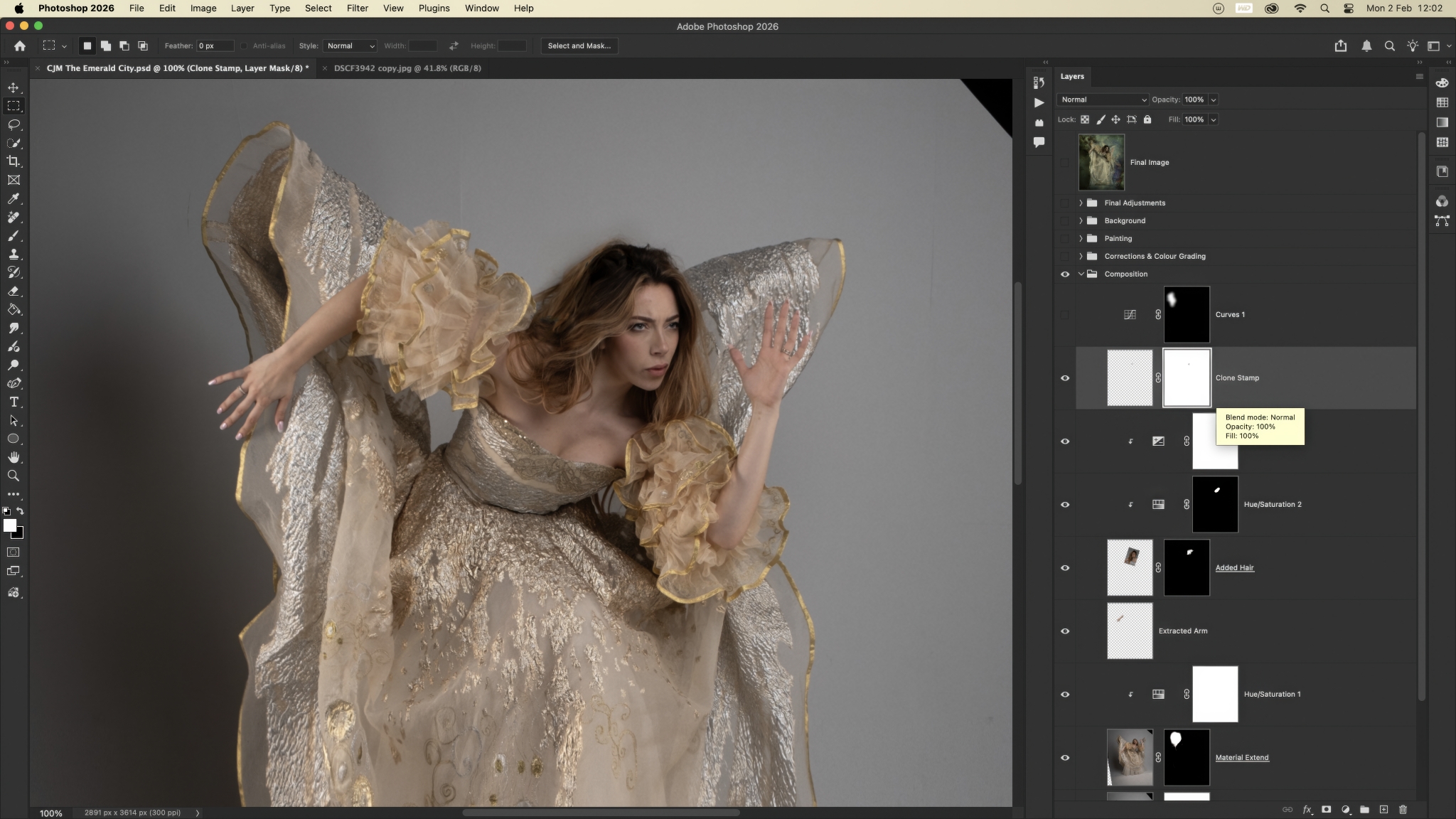
Task: Select the Eyedropper tool
Action: 14,198
